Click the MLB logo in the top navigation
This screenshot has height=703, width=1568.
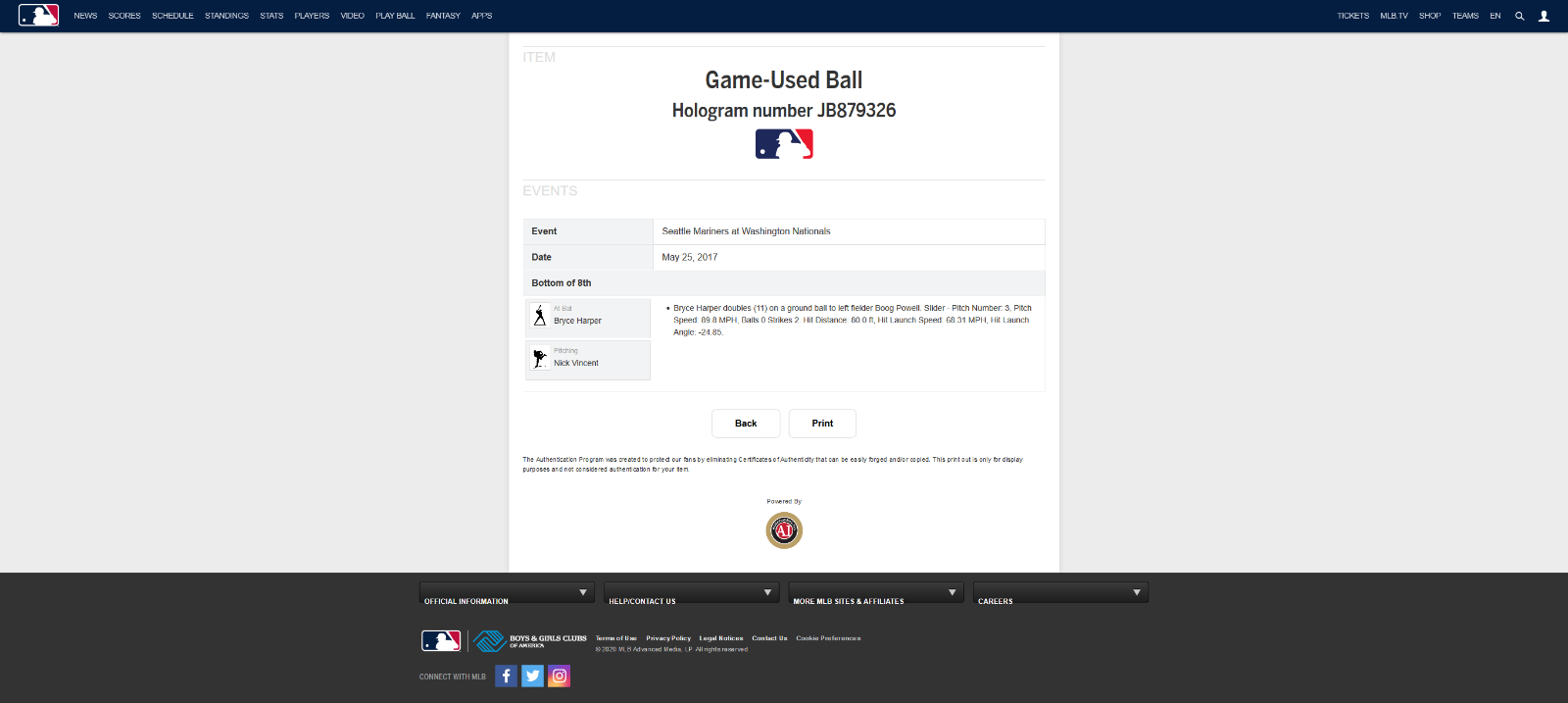pyautogui.click(x=39, y=15)
